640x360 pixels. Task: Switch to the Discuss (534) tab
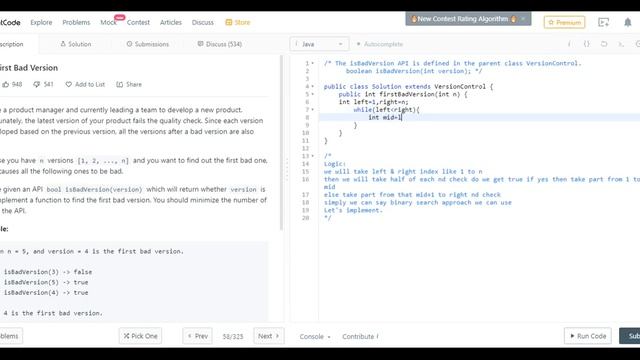pyautogui.click(x=220, y=44)
